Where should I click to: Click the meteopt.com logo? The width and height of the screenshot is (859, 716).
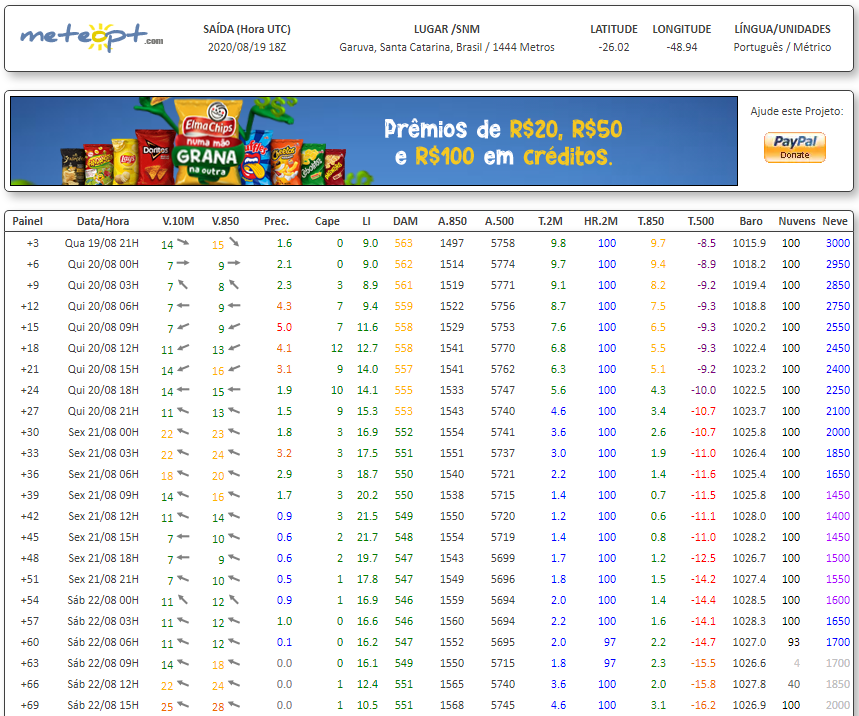coord(91,38)
